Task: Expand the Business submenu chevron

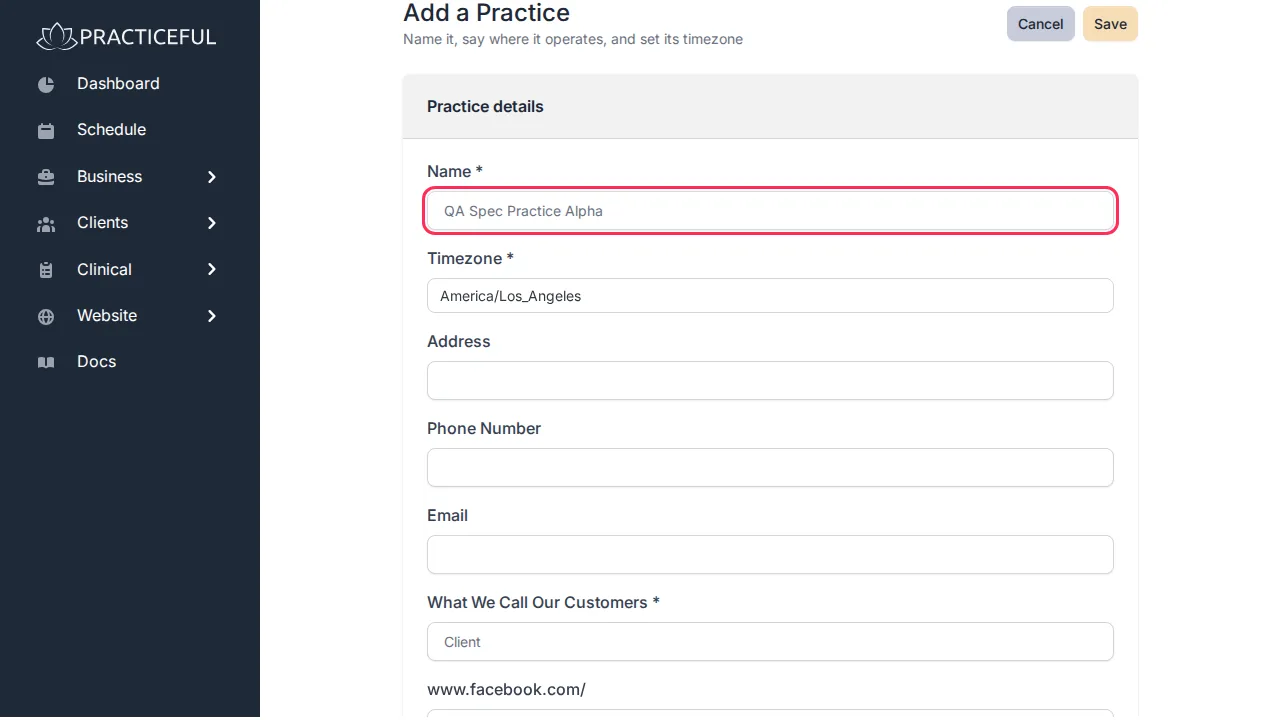Action: pyautogui.click(x=212, y=177)
